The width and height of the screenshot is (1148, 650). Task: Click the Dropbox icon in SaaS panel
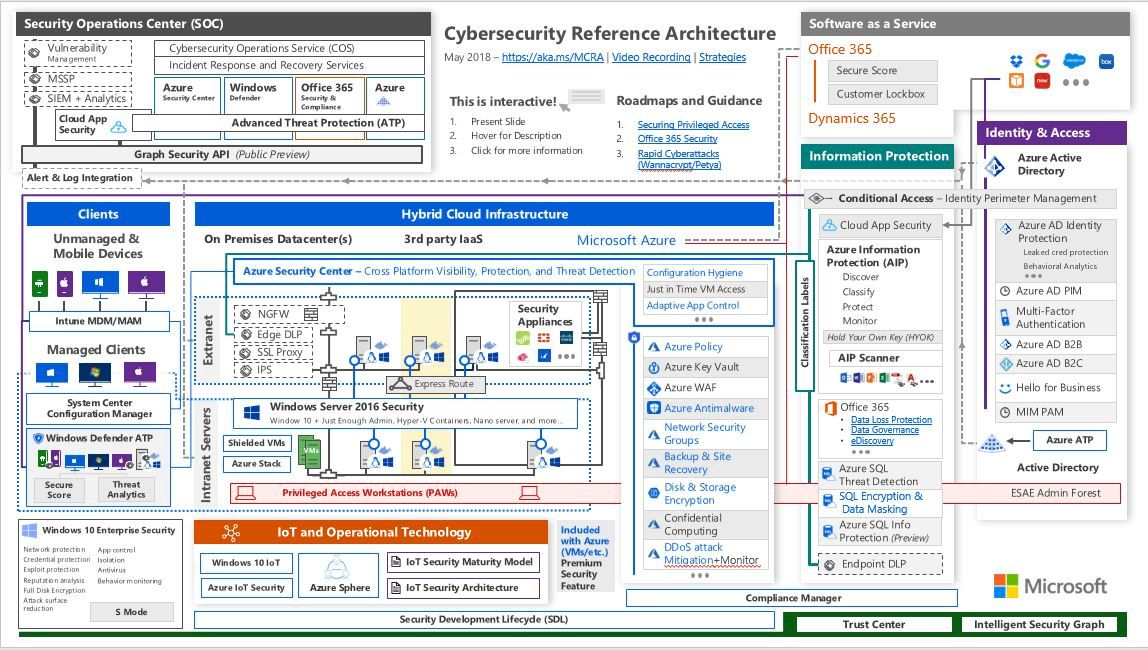point(1017,62)
